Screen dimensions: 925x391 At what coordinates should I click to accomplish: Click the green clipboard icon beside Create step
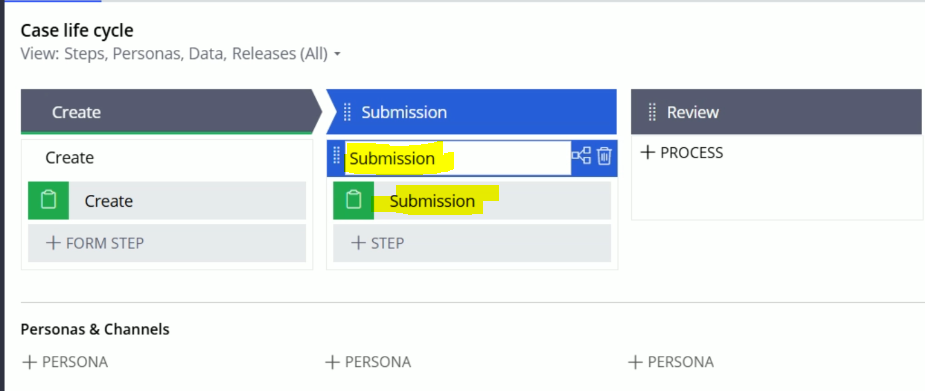click(x=48, y=201)
